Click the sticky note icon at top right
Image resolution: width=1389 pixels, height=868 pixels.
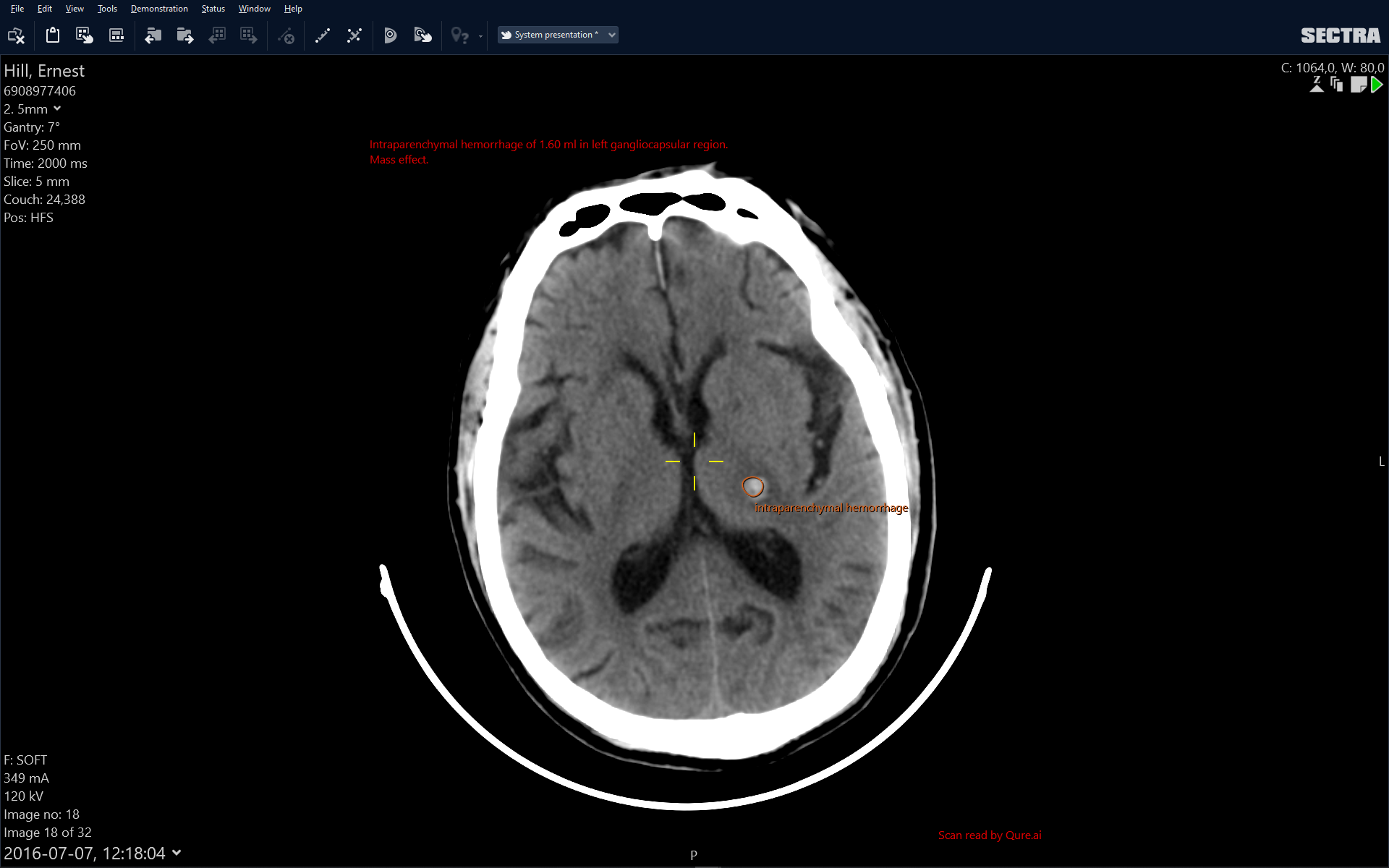pyautogui.click(x=1358, y=85)
